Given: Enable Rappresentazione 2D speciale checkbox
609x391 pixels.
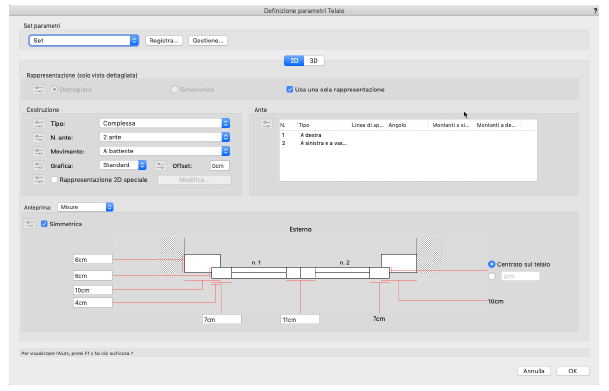Looking at the screenshot, I should 54,180.
